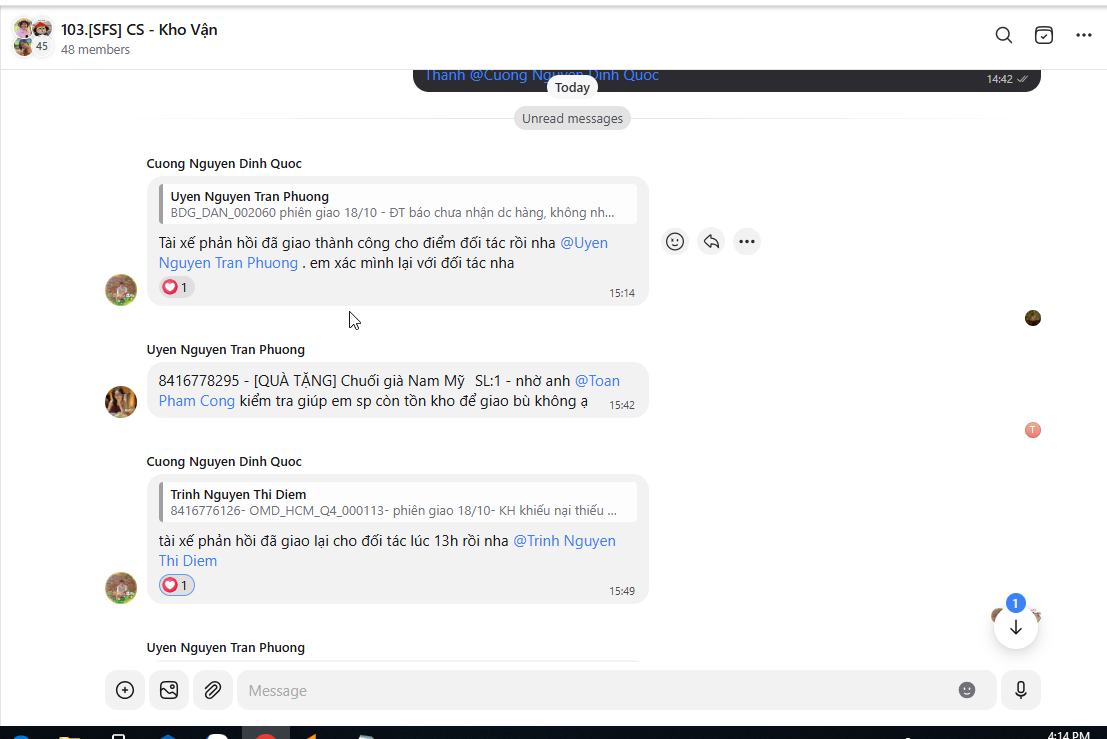Add emoji reaction to Cuong's 15:14 message
1107x739 pixels.
pos(675,241)
